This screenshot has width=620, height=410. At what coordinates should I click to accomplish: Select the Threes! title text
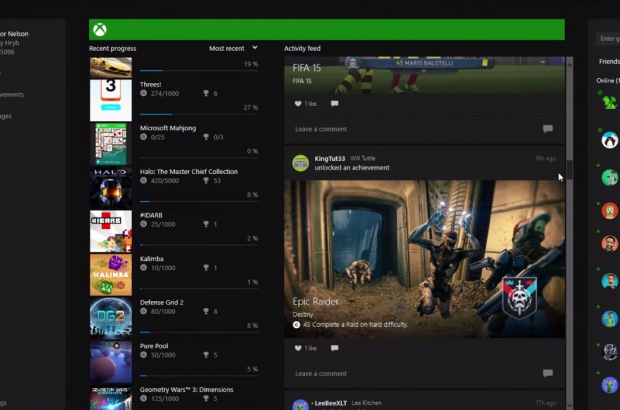tap(150, 84)
